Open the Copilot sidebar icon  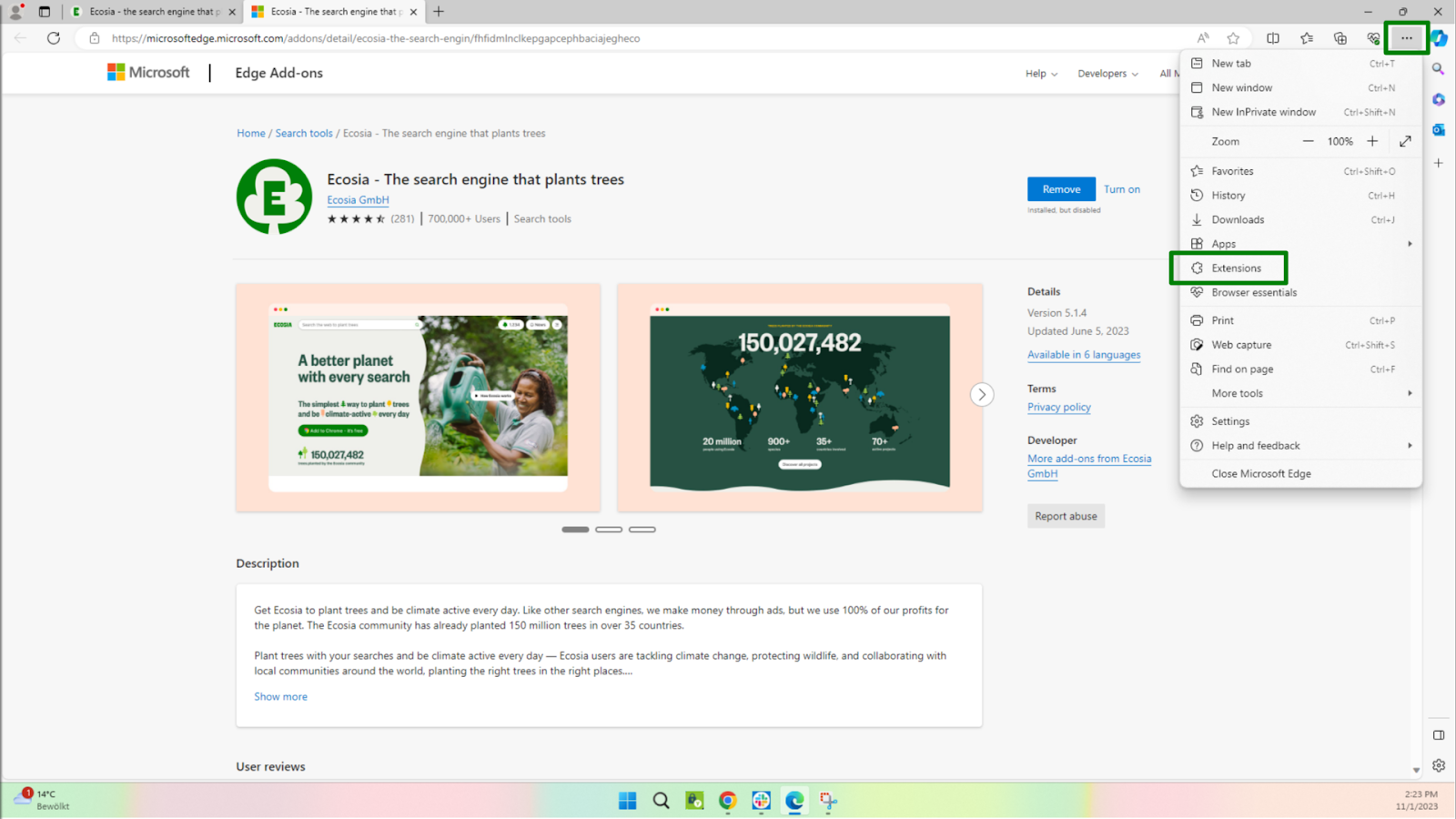(x=1439, y=38)
